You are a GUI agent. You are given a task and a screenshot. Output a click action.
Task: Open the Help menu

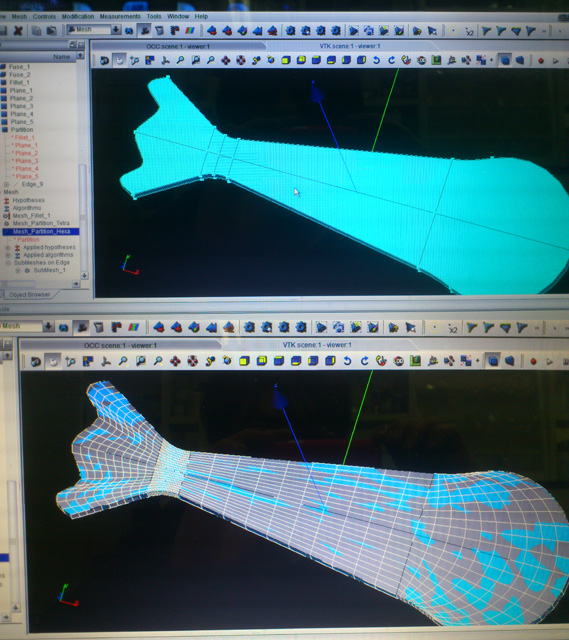pyautogui.click(x=201, y=17)
